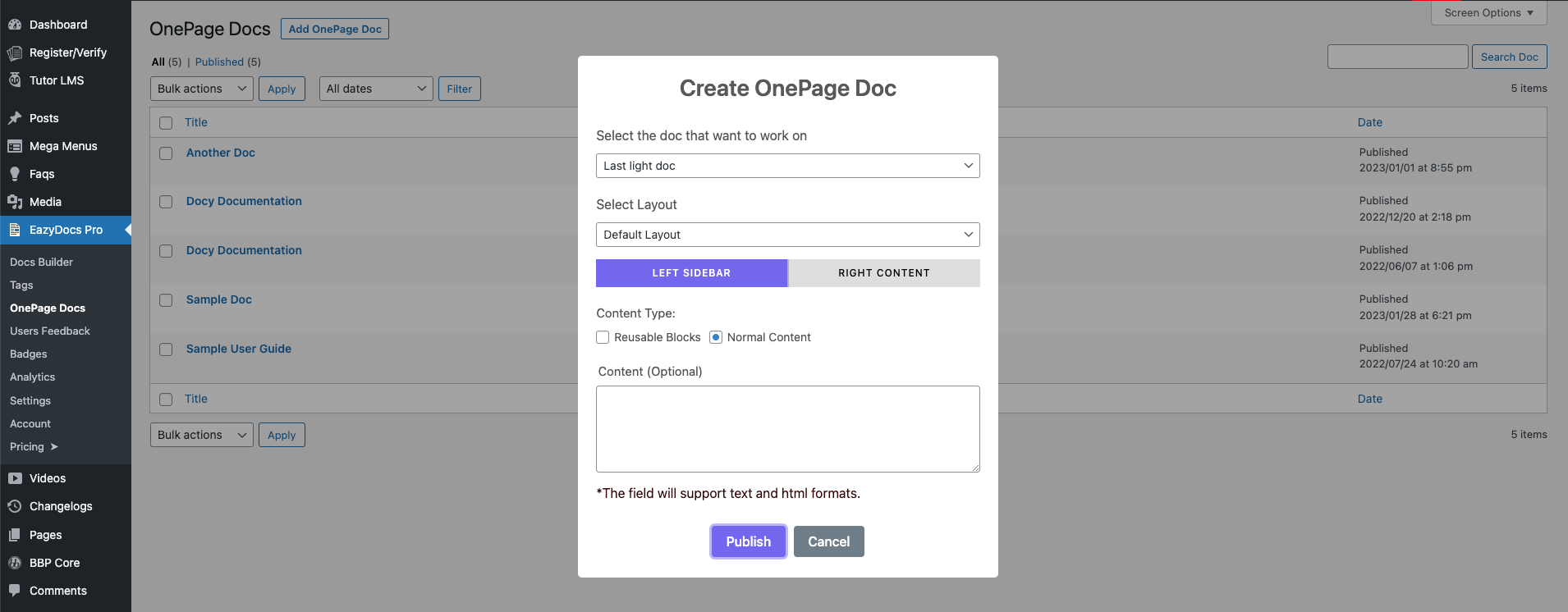Open OnePage Docs submenu item
Image resolution: width=1568 pixels, height=612 pixels.
click(48, 308)
